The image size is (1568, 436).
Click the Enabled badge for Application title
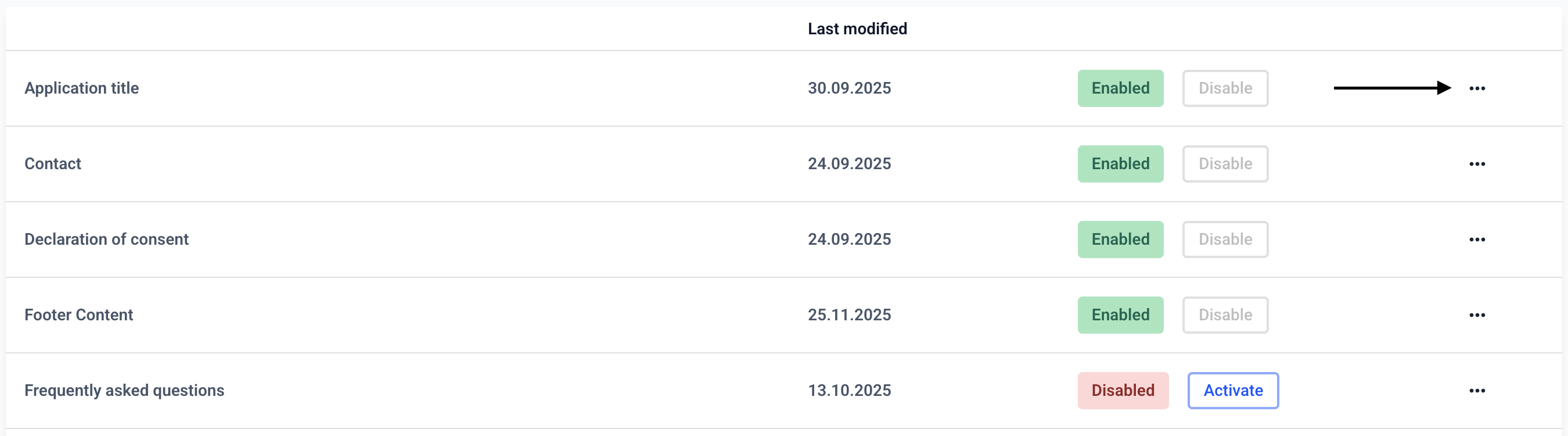click(1120, 88)
